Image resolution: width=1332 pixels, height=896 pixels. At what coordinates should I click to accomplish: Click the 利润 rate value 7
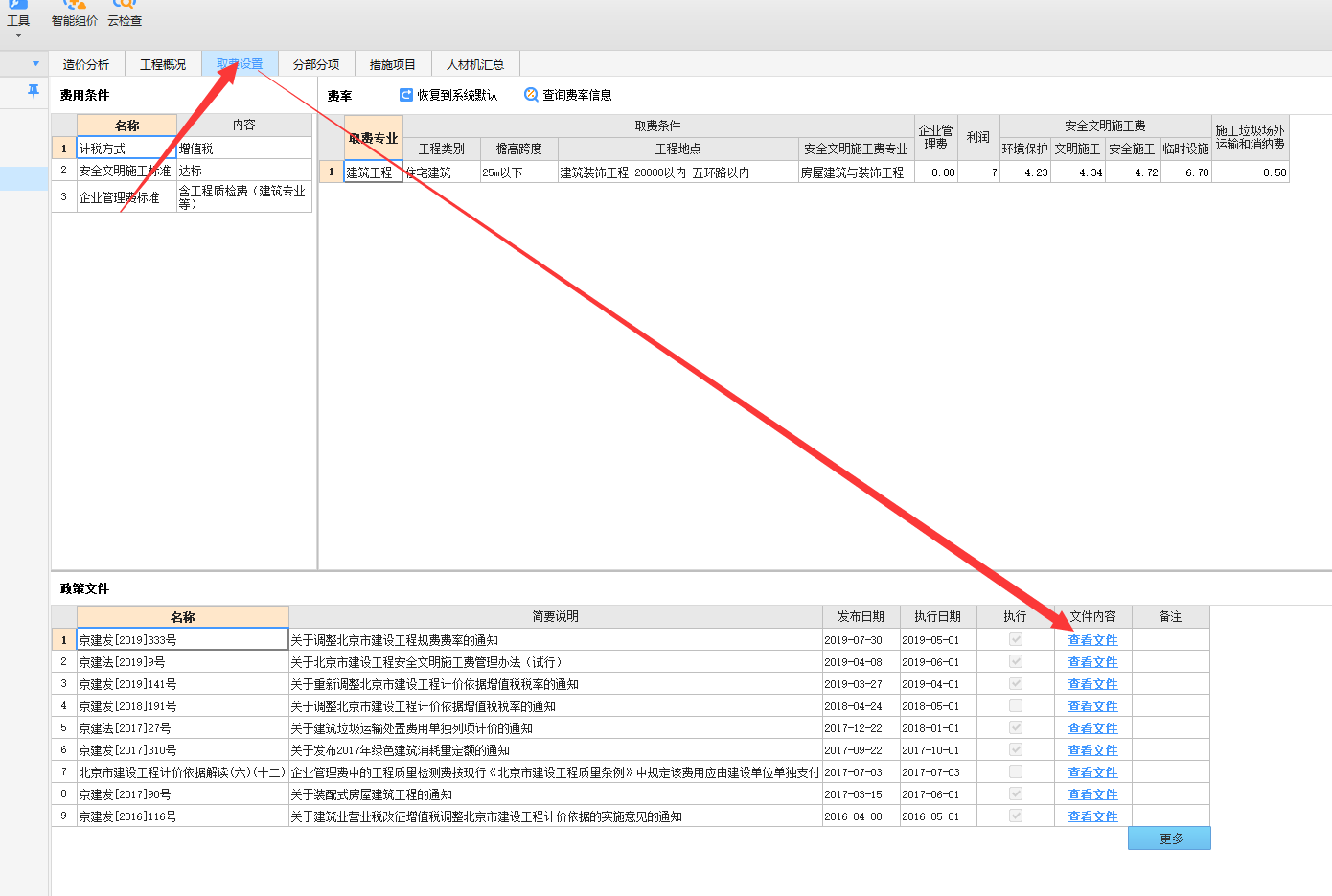pyautogui.click(x=978, y=172)
